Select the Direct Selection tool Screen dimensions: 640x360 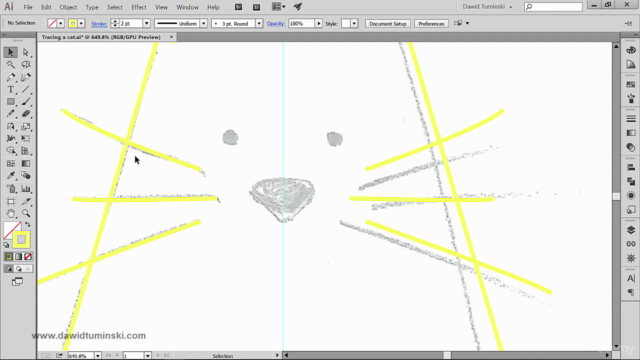(x=26, y=52)
